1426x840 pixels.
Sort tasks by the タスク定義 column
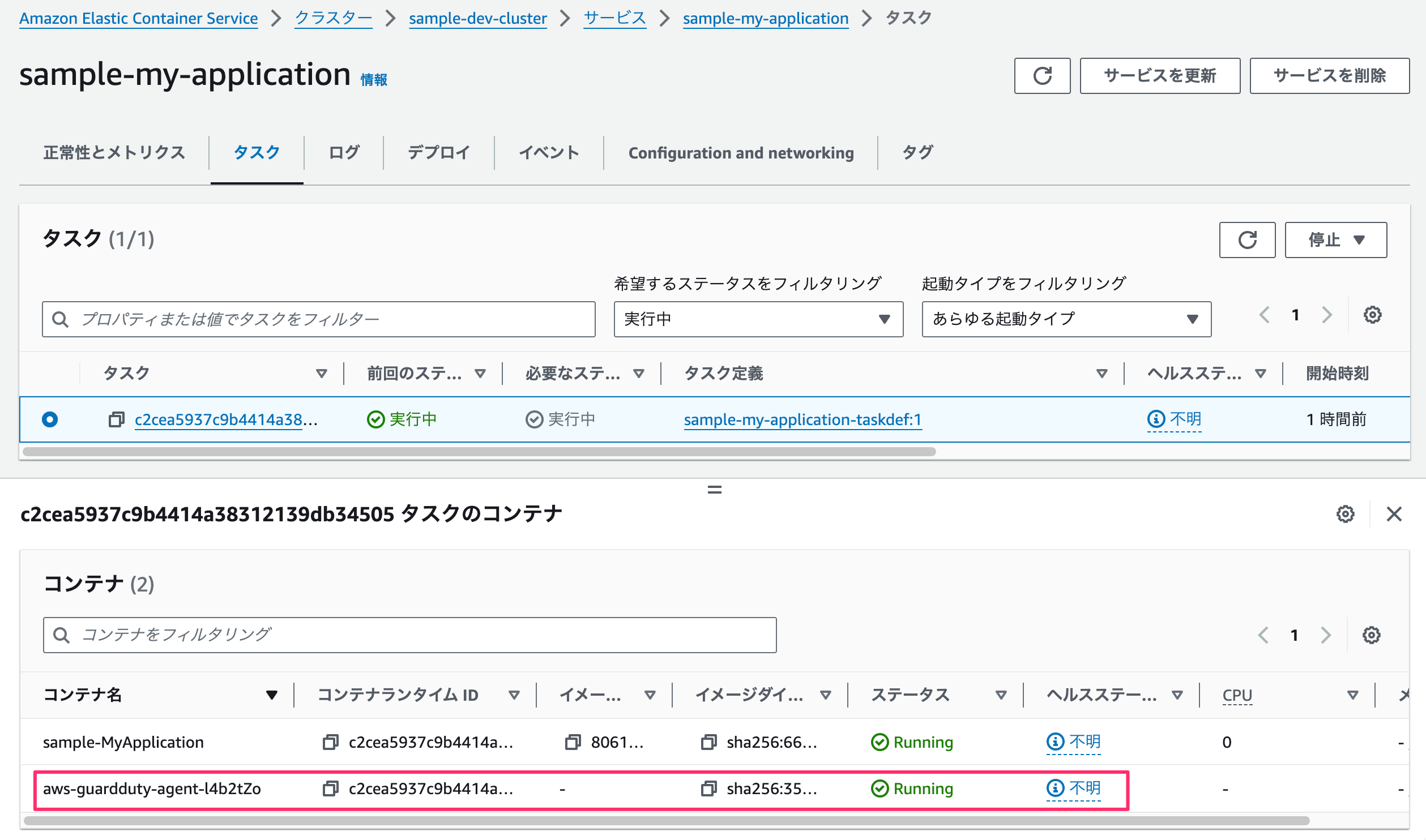[x=1101, y=374]
